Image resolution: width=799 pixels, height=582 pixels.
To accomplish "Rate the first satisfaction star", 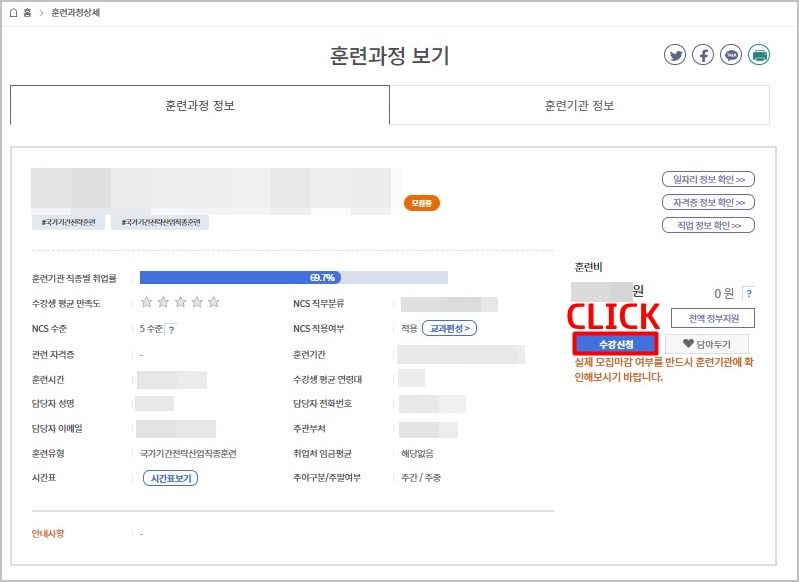I will [x=146, y=302].
